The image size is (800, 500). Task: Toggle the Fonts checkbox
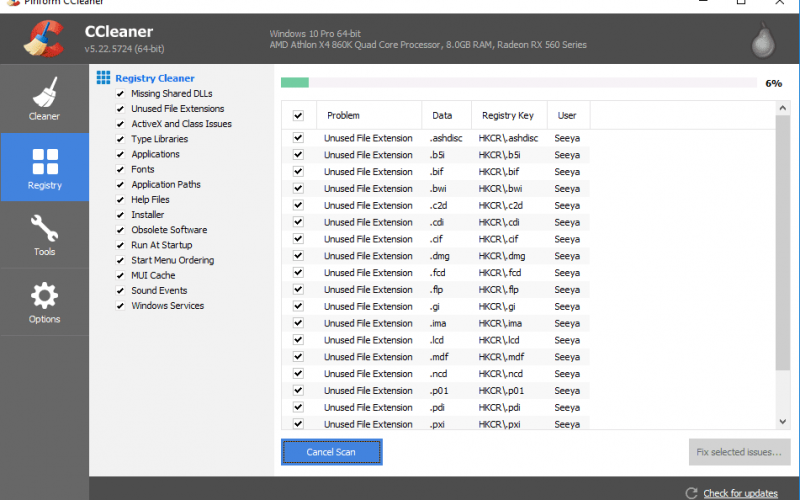click(120, 169)
